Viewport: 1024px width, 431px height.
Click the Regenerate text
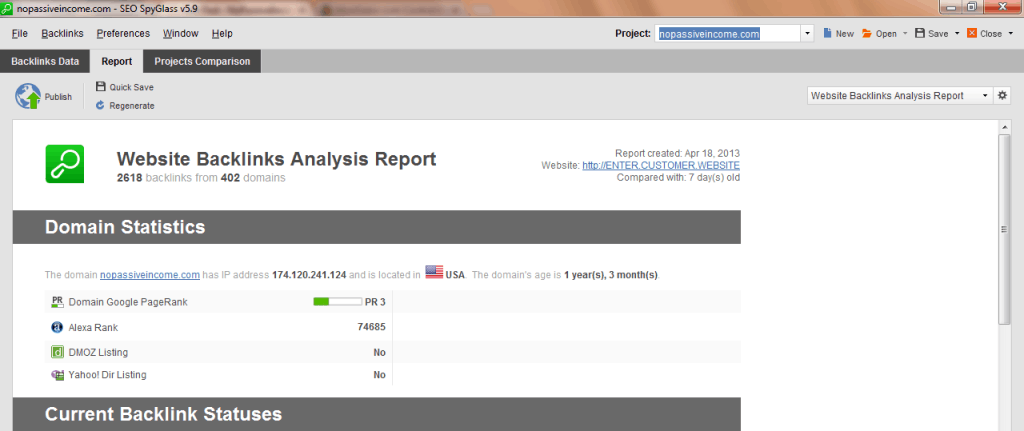(x=132, y=105)
